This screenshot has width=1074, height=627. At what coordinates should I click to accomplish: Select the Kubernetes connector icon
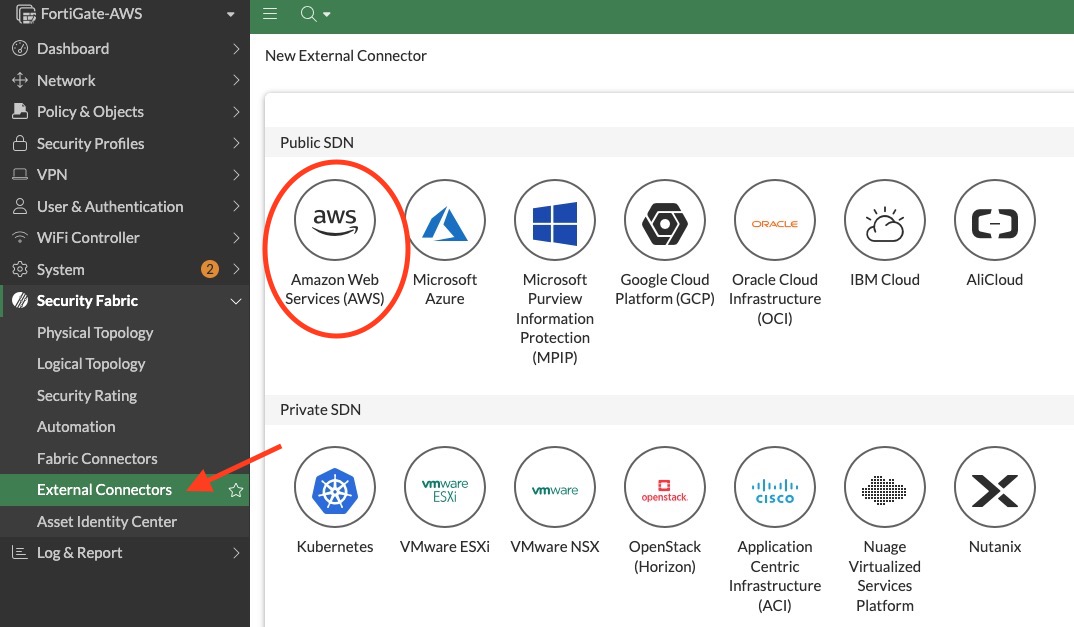click(335, 487)
